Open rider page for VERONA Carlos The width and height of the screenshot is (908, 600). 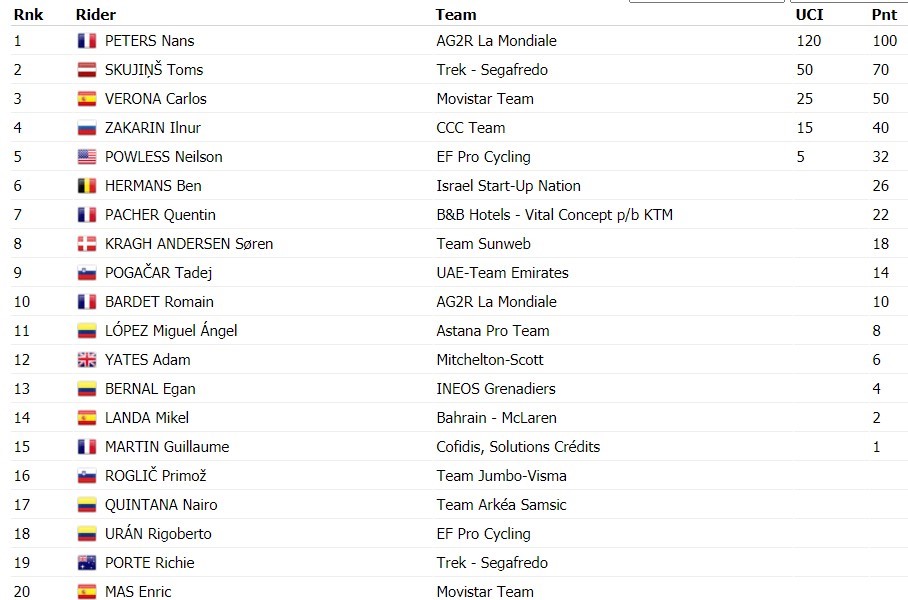[155, 98]
